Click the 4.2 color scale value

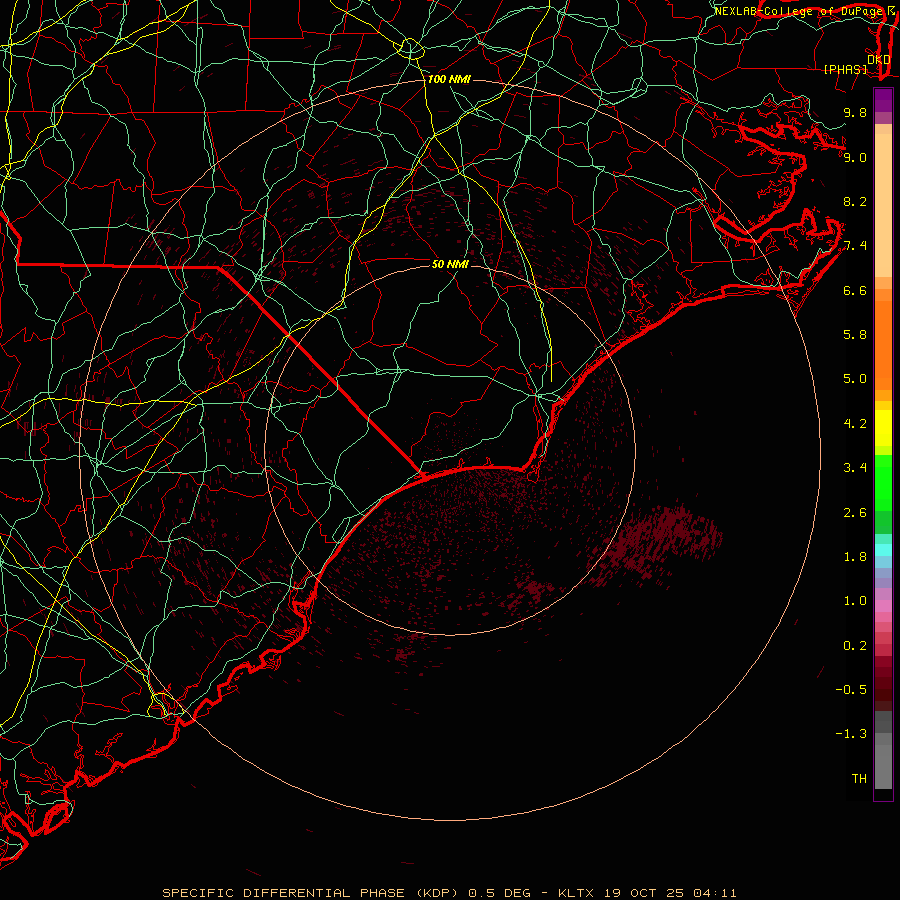coord(855,424)
